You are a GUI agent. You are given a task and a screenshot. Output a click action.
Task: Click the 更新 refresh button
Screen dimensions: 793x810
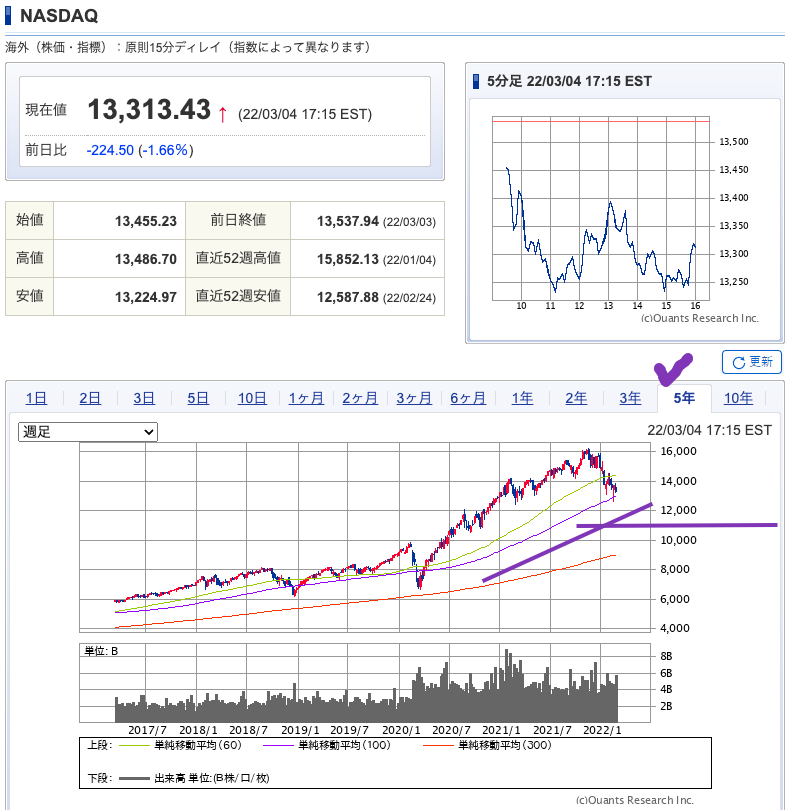coord(751,362)
